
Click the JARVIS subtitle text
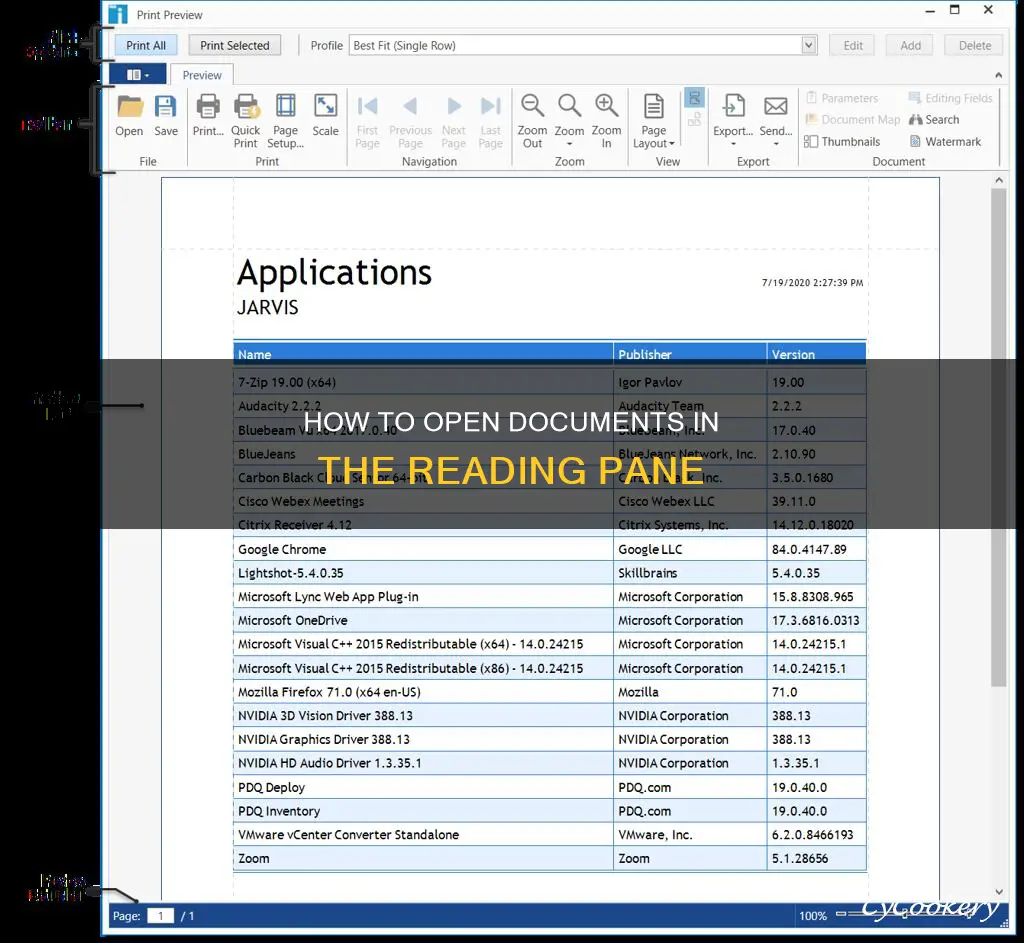pos(268,308)
